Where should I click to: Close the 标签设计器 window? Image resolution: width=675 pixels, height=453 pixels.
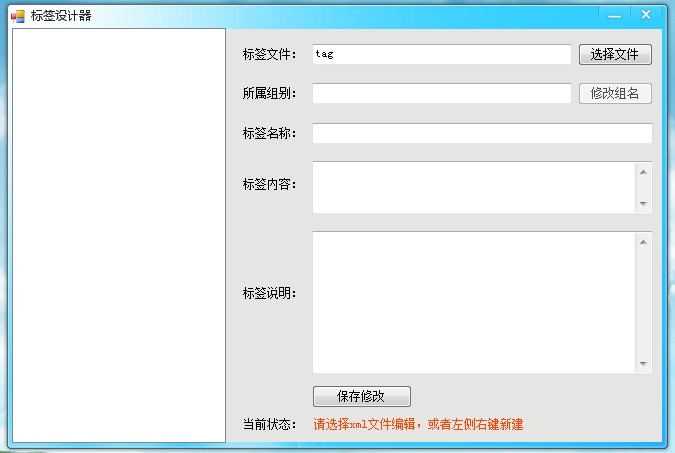tap(646, 14)
